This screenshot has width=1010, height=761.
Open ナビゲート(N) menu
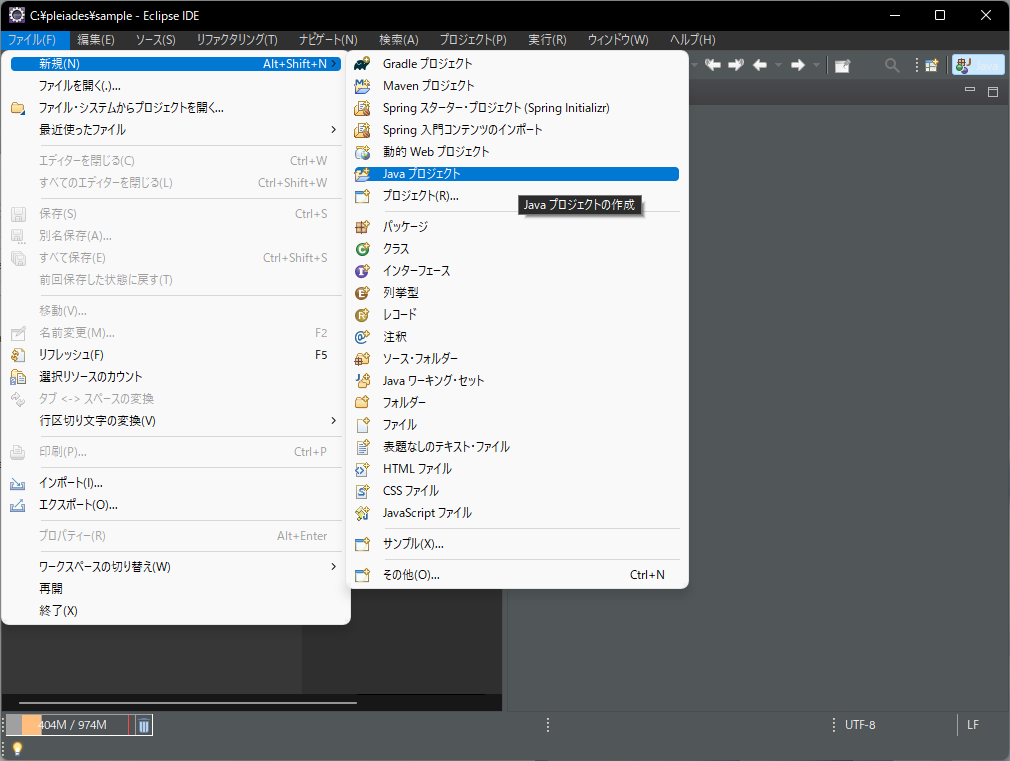tap(328, 40)
